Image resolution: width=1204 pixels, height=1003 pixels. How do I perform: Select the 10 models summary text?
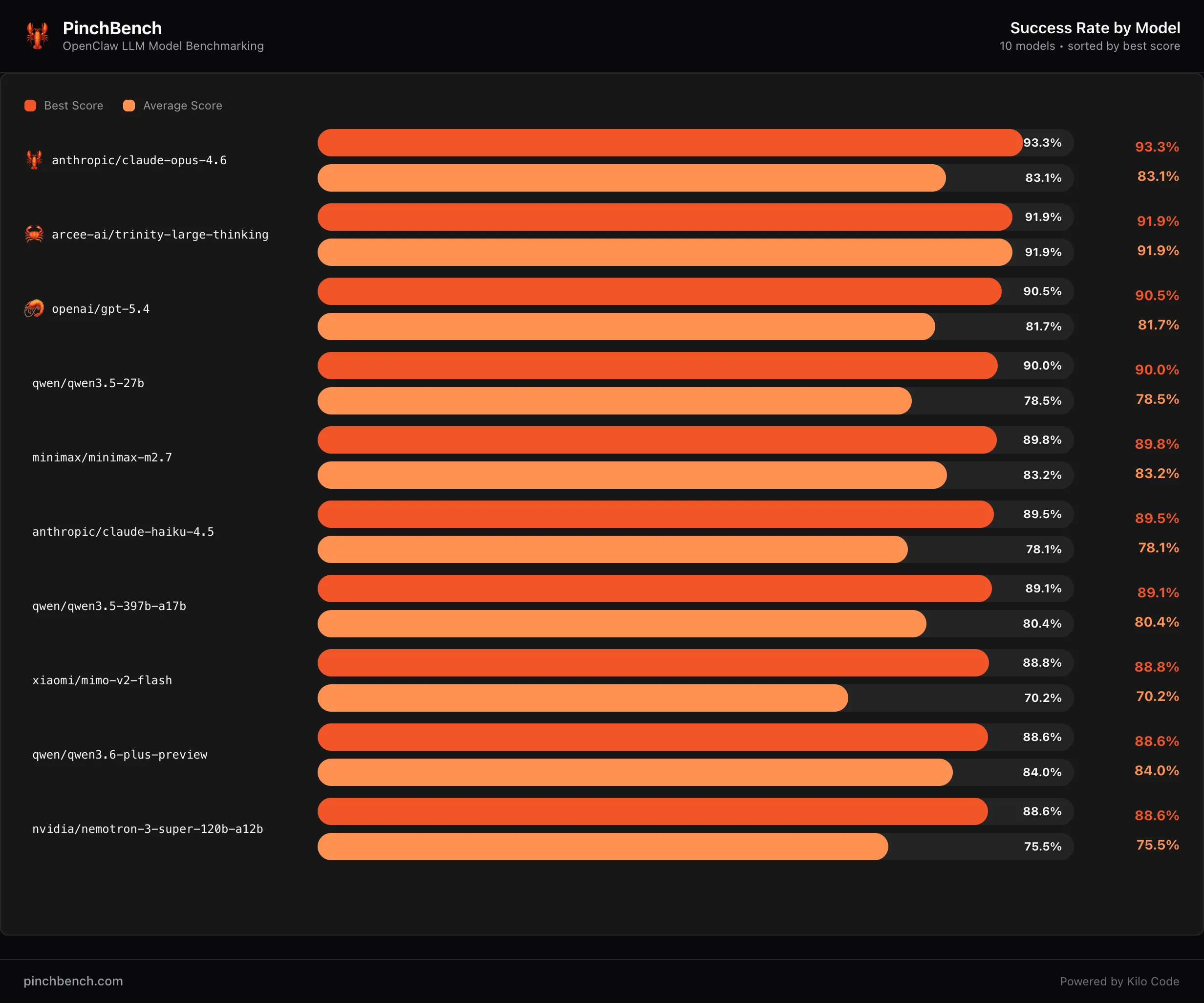coord(1026,46)
